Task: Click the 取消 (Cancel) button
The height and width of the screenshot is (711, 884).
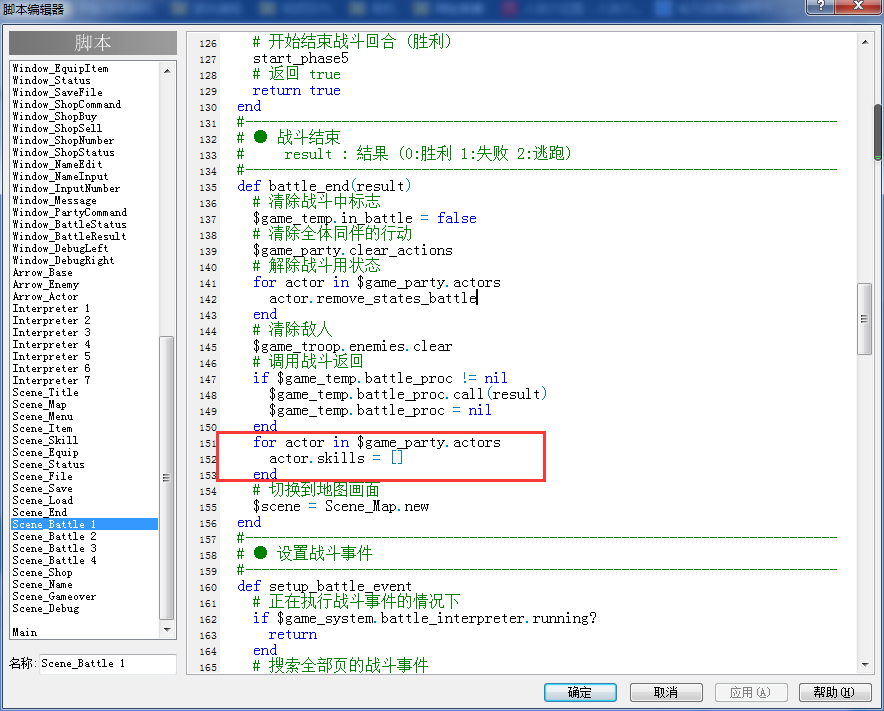Action: [666, 692]
